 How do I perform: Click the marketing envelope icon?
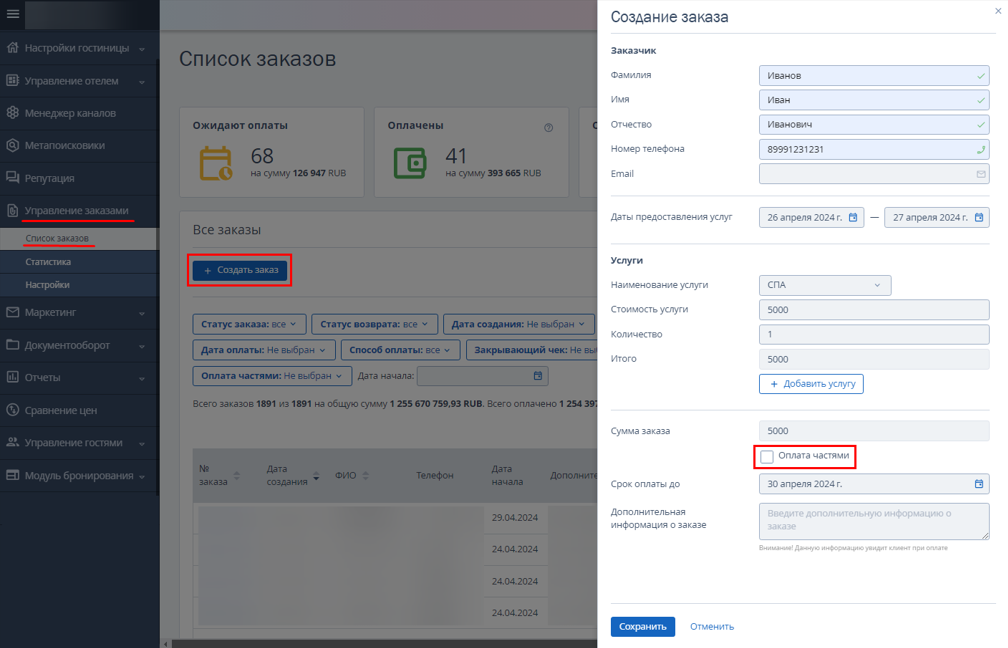(12, 312)
